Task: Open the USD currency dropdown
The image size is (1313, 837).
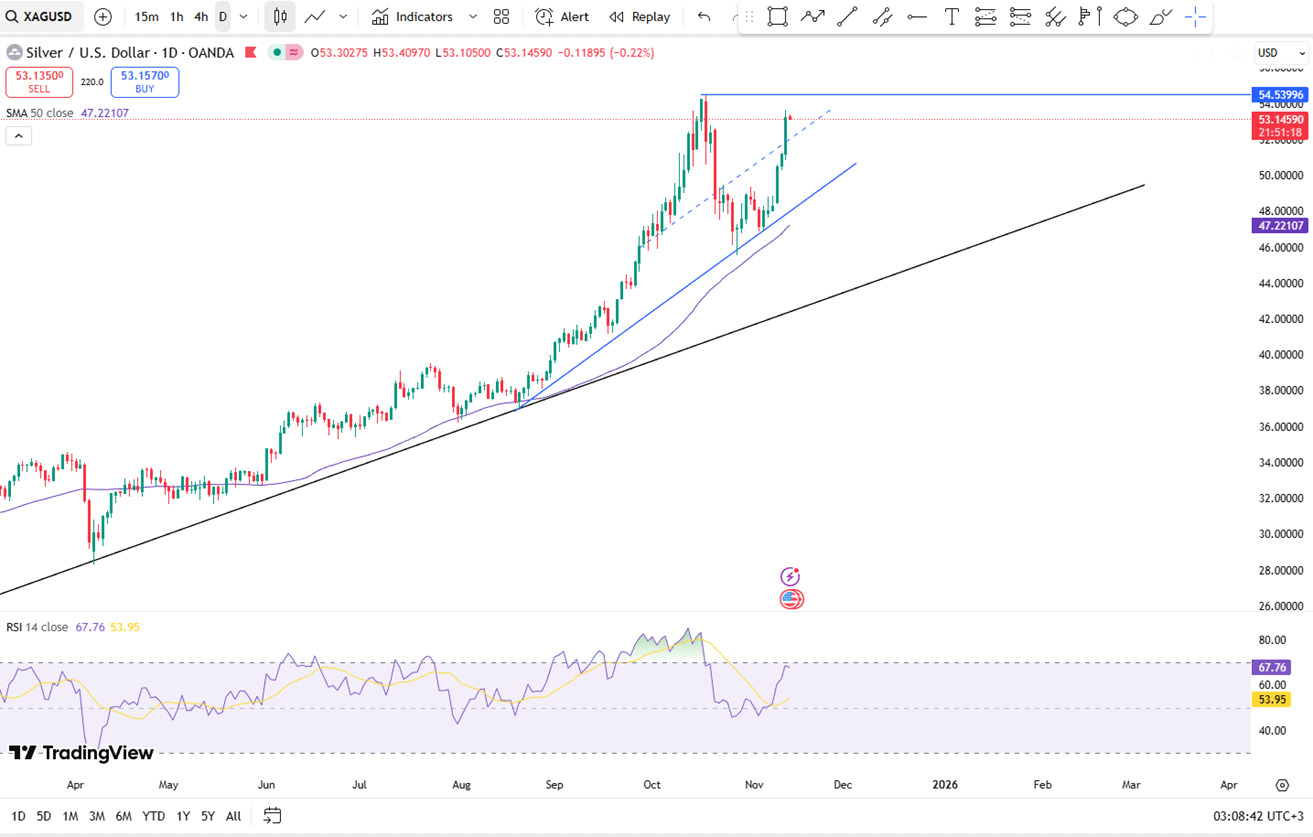Action: [x=1282, y=53]
